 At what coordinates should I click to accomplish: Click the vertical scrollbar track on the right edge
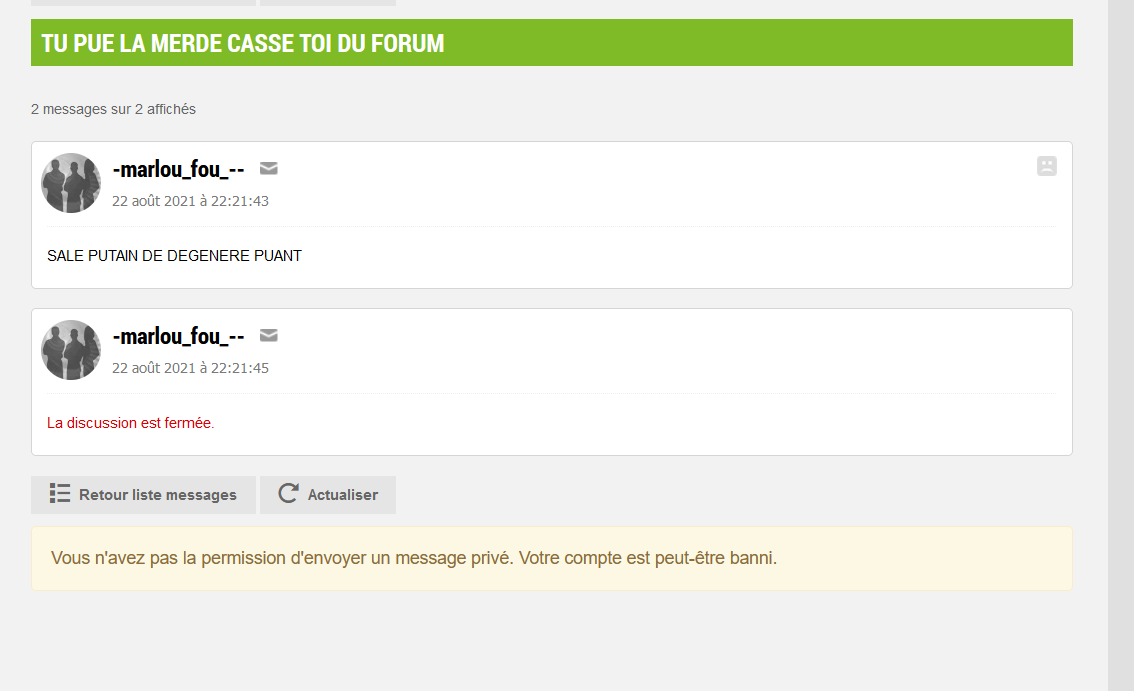(x=1121, y=345)
